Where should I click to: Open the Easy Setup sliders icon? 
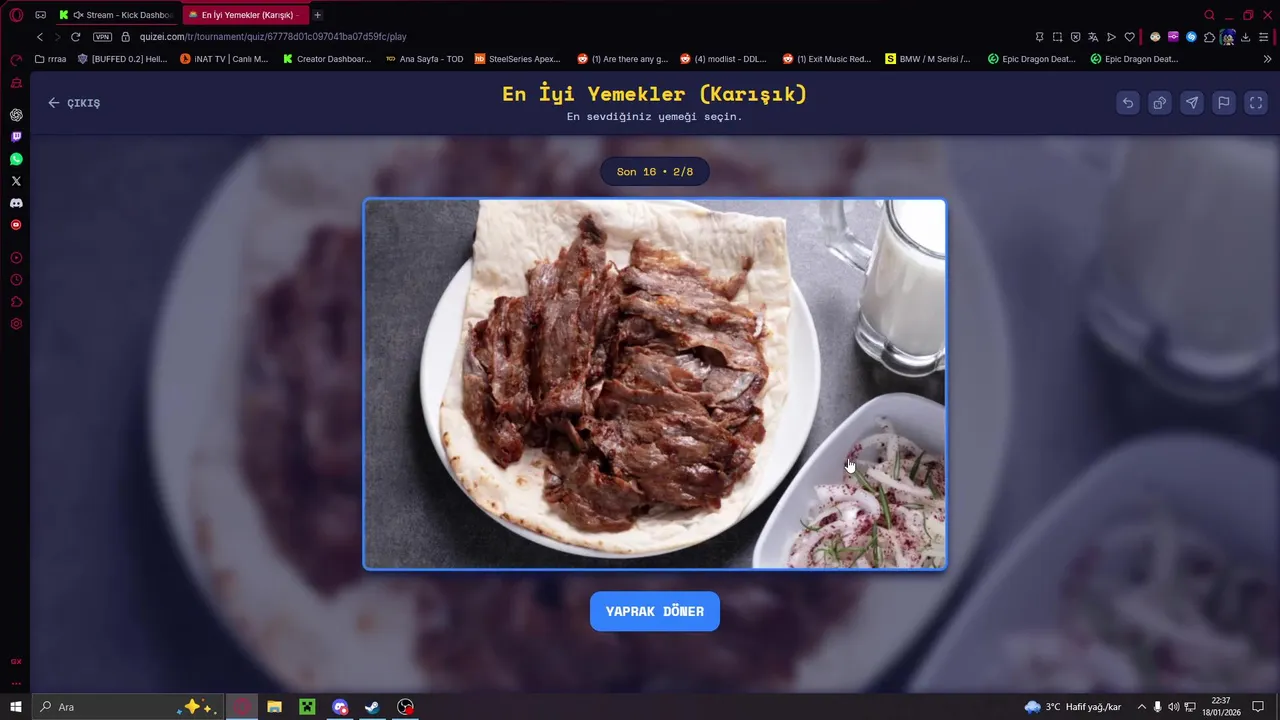(x=1266, y=37)
